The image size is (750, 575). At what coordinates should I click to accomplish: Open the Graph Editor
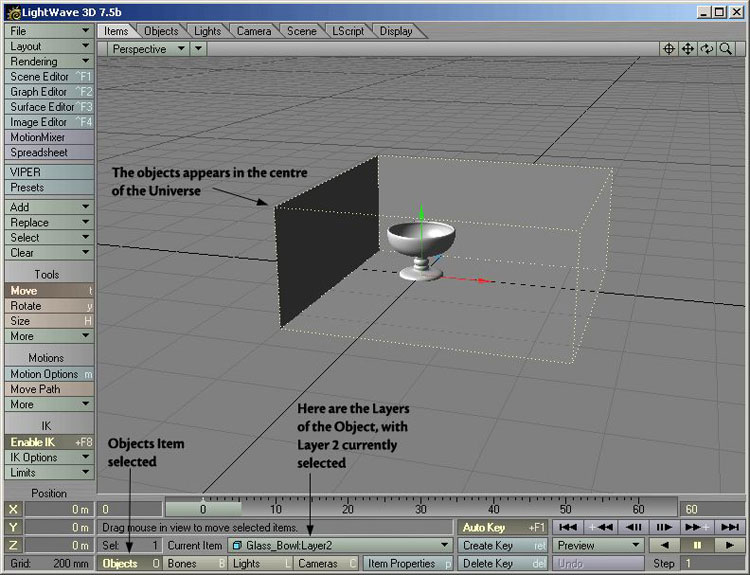click(49, 92)
